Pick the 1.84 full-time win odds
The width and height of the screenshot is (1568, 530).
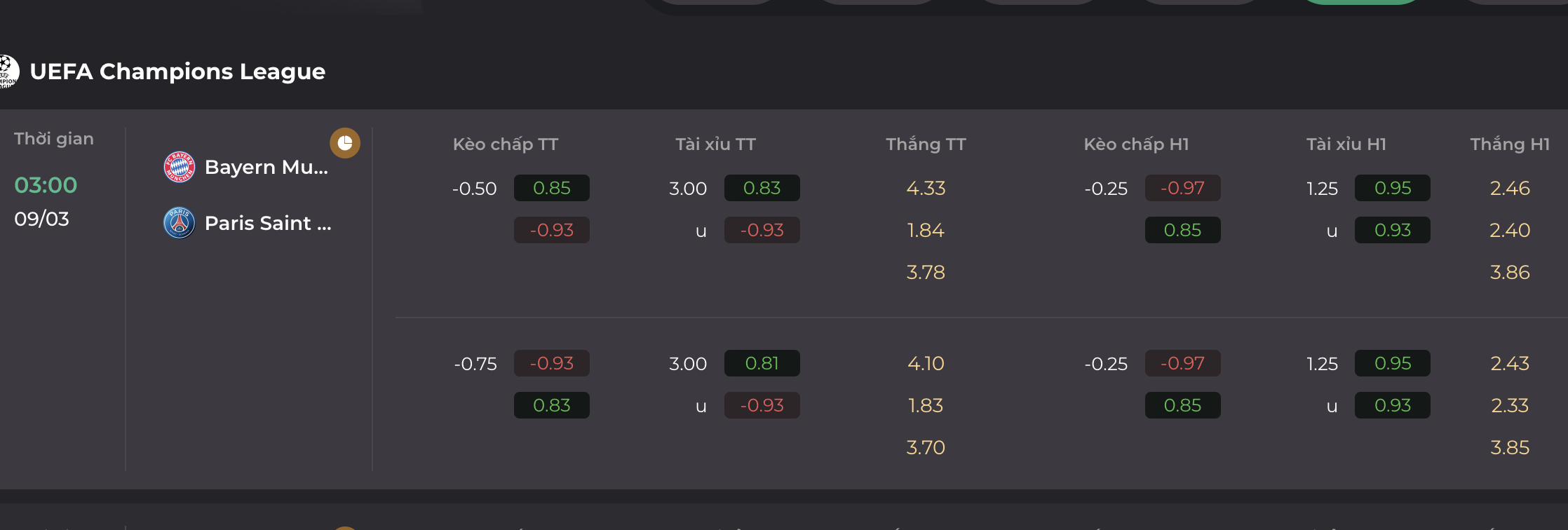[x=926, y=230]
